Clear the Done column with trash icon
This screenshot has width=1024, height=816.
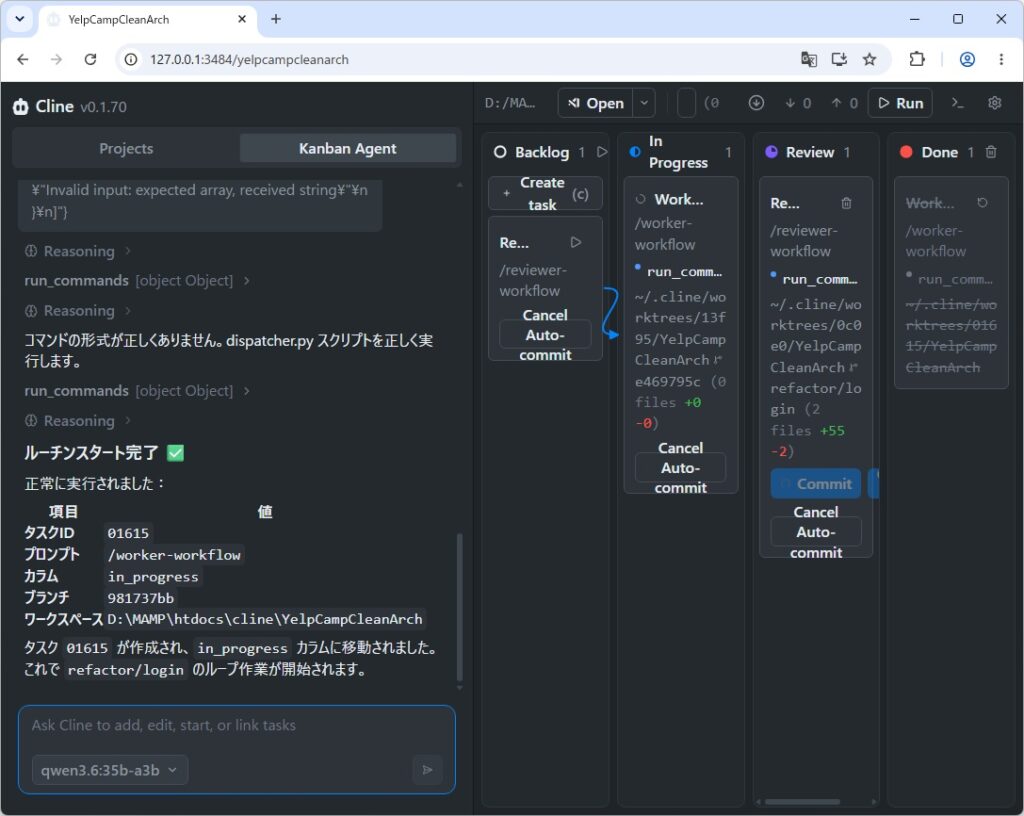point(991,152)
